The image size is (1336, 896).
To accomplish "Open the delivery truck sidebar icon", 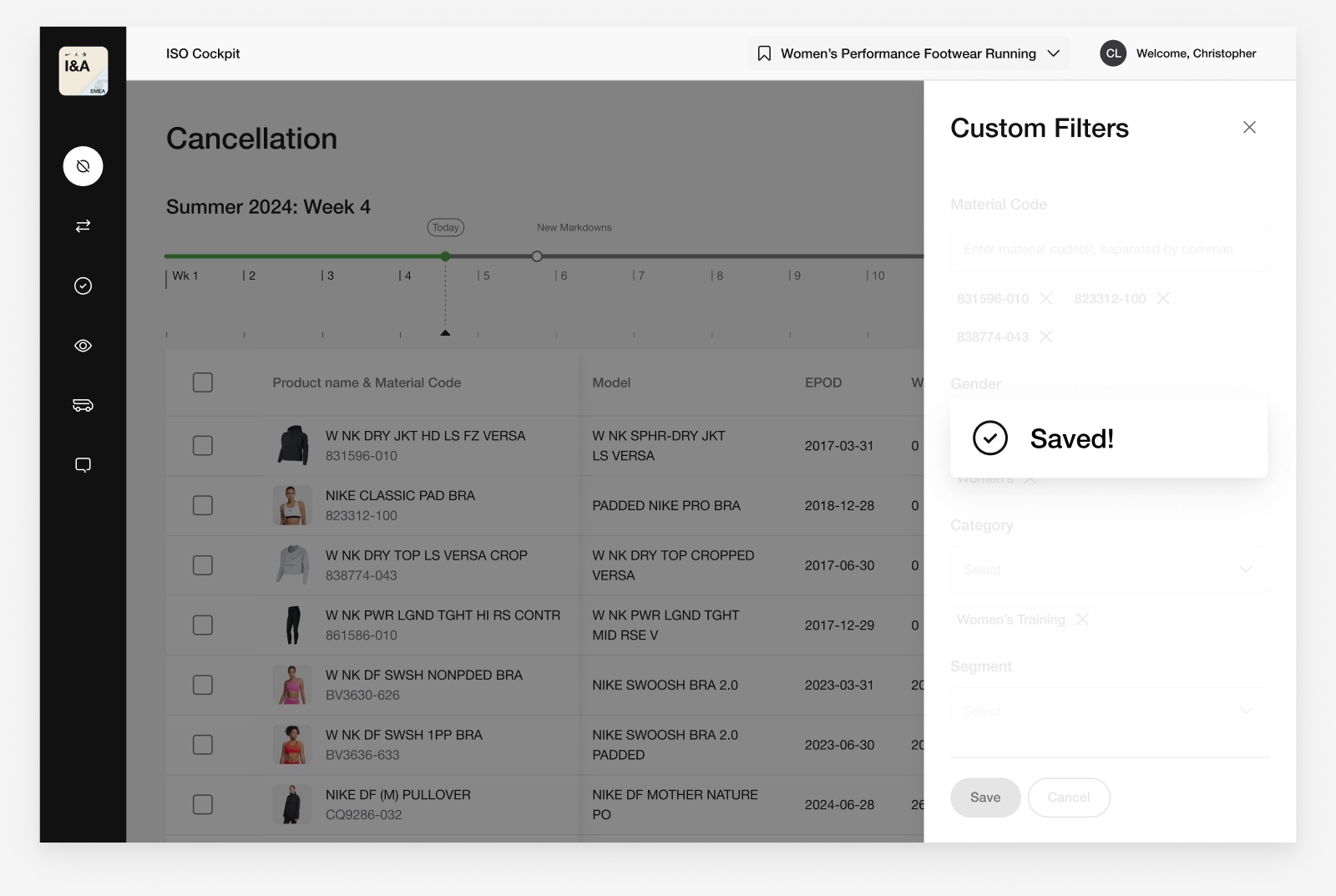I will 83,405.
